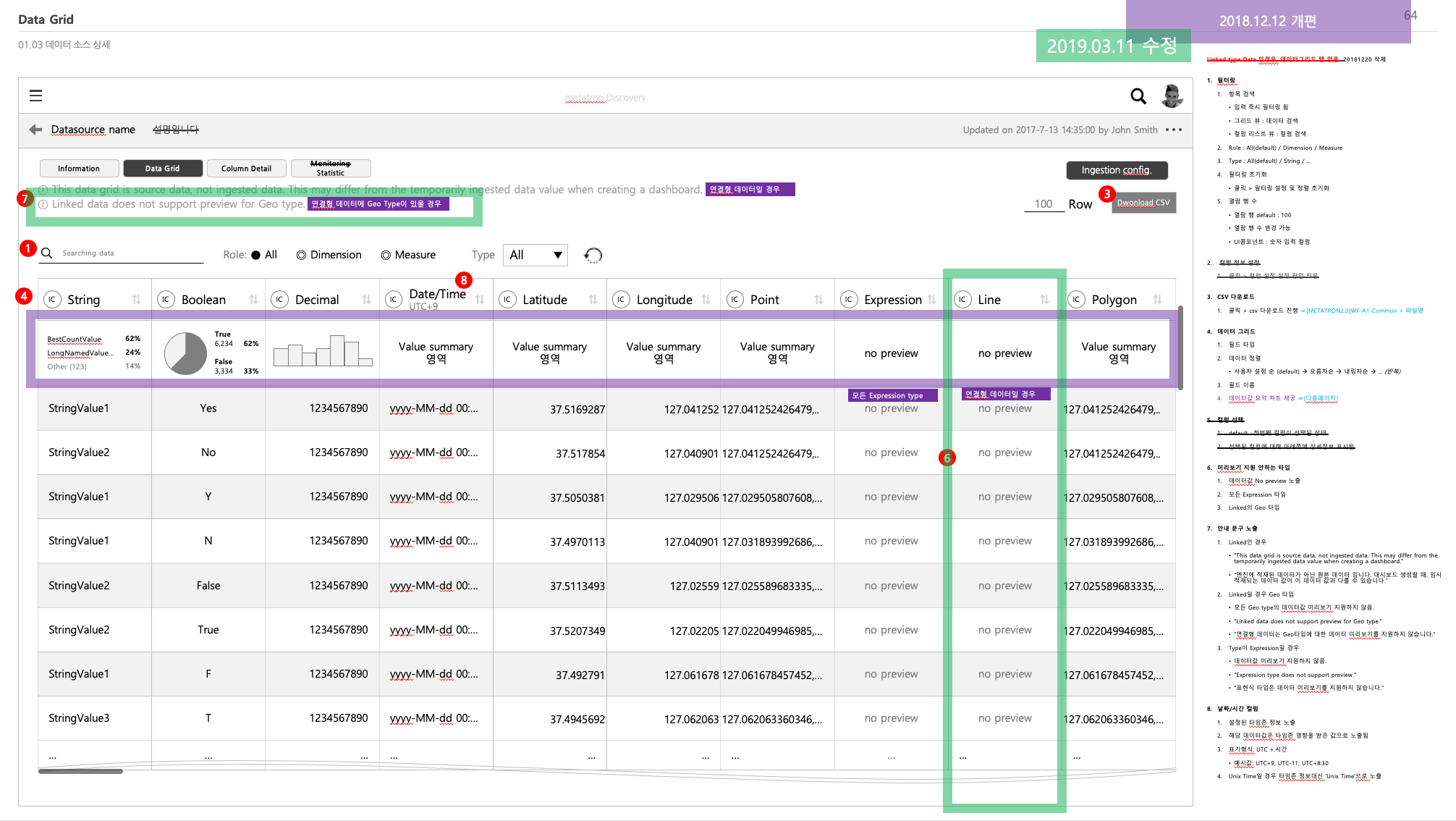Click the IC icon of Decimal column
1456x821 pixels.
[279, 300]
